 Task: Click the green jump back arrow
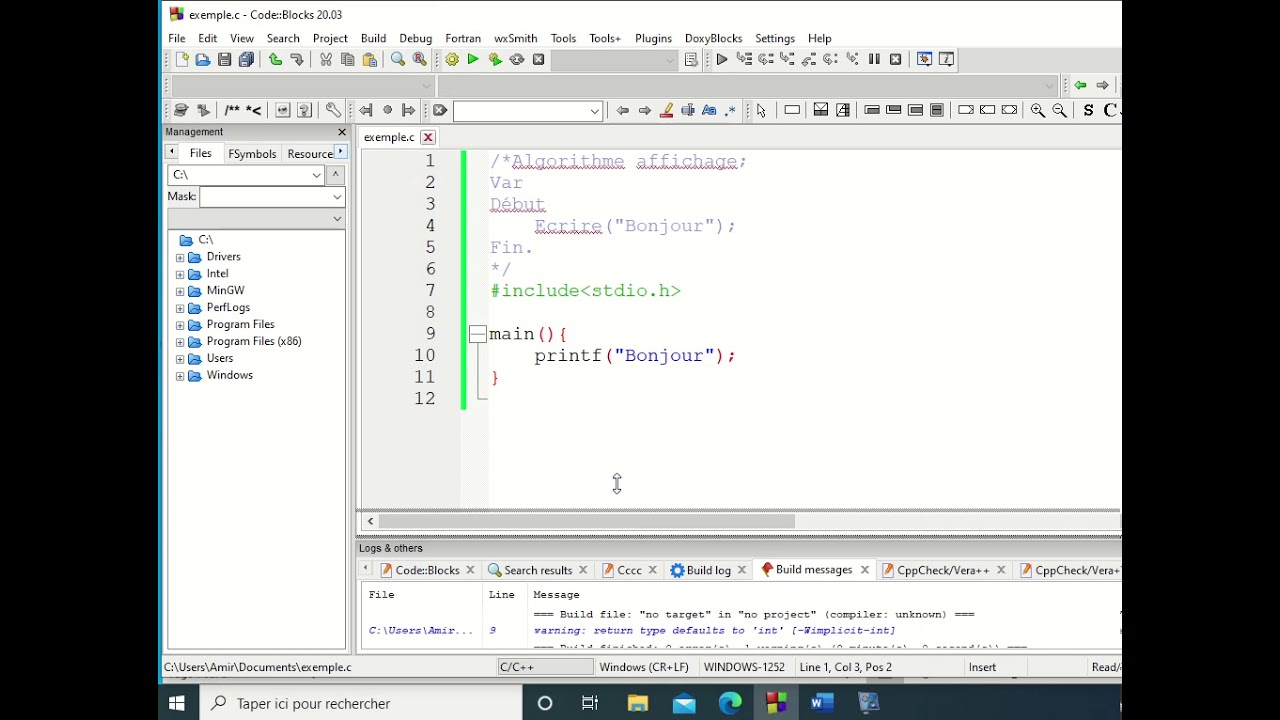1080,86
